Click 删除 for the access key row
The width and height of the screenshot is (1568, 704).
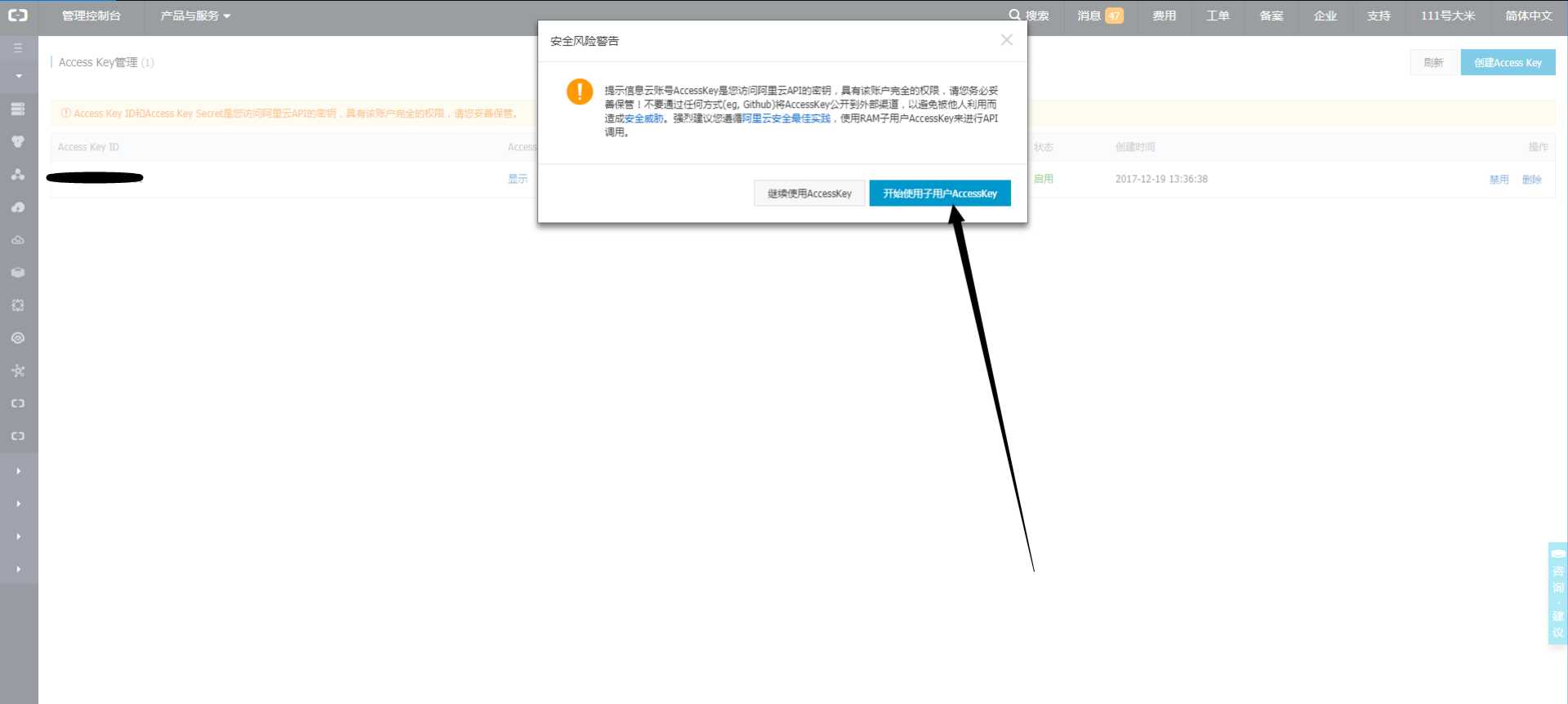pyautogui.click(x=1532, y=180)
